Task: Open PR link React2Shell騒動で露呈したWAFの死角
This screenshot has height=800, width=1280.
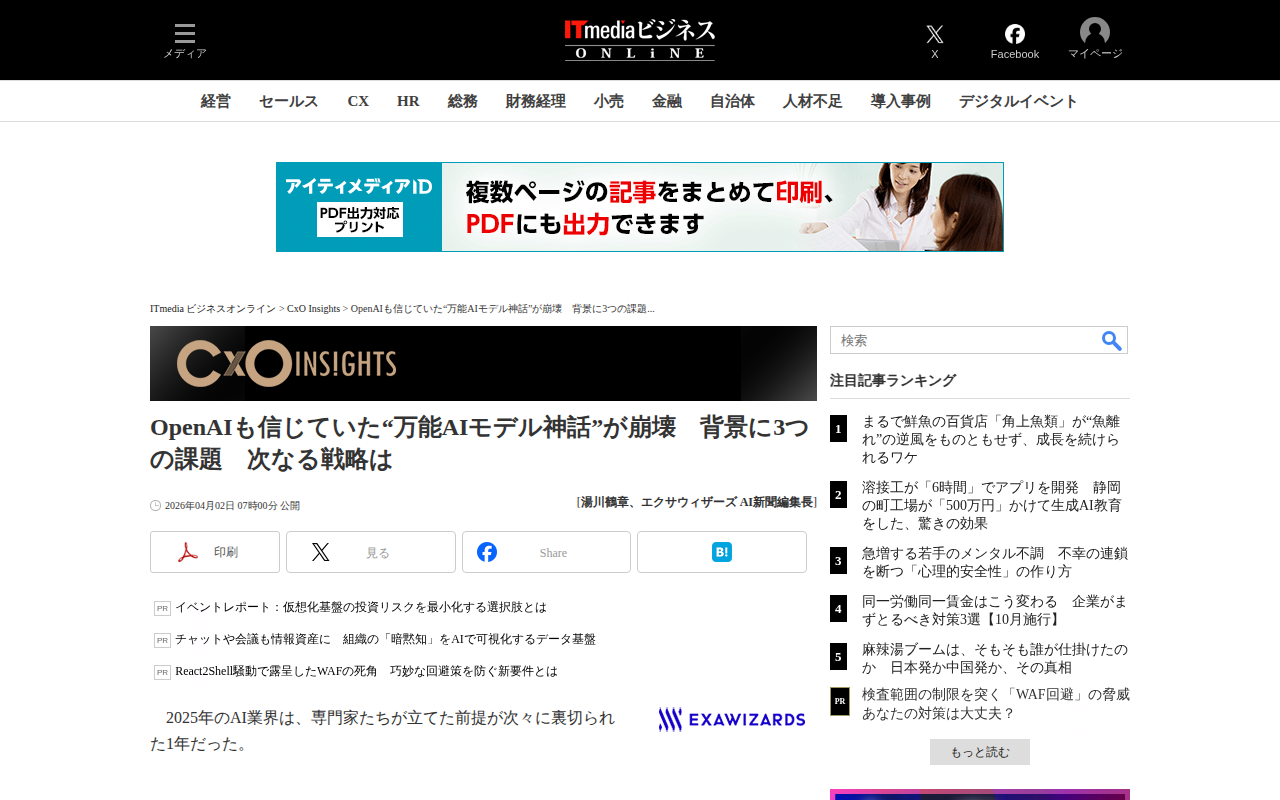Action: pyautogui.click(x=366, y=671)
